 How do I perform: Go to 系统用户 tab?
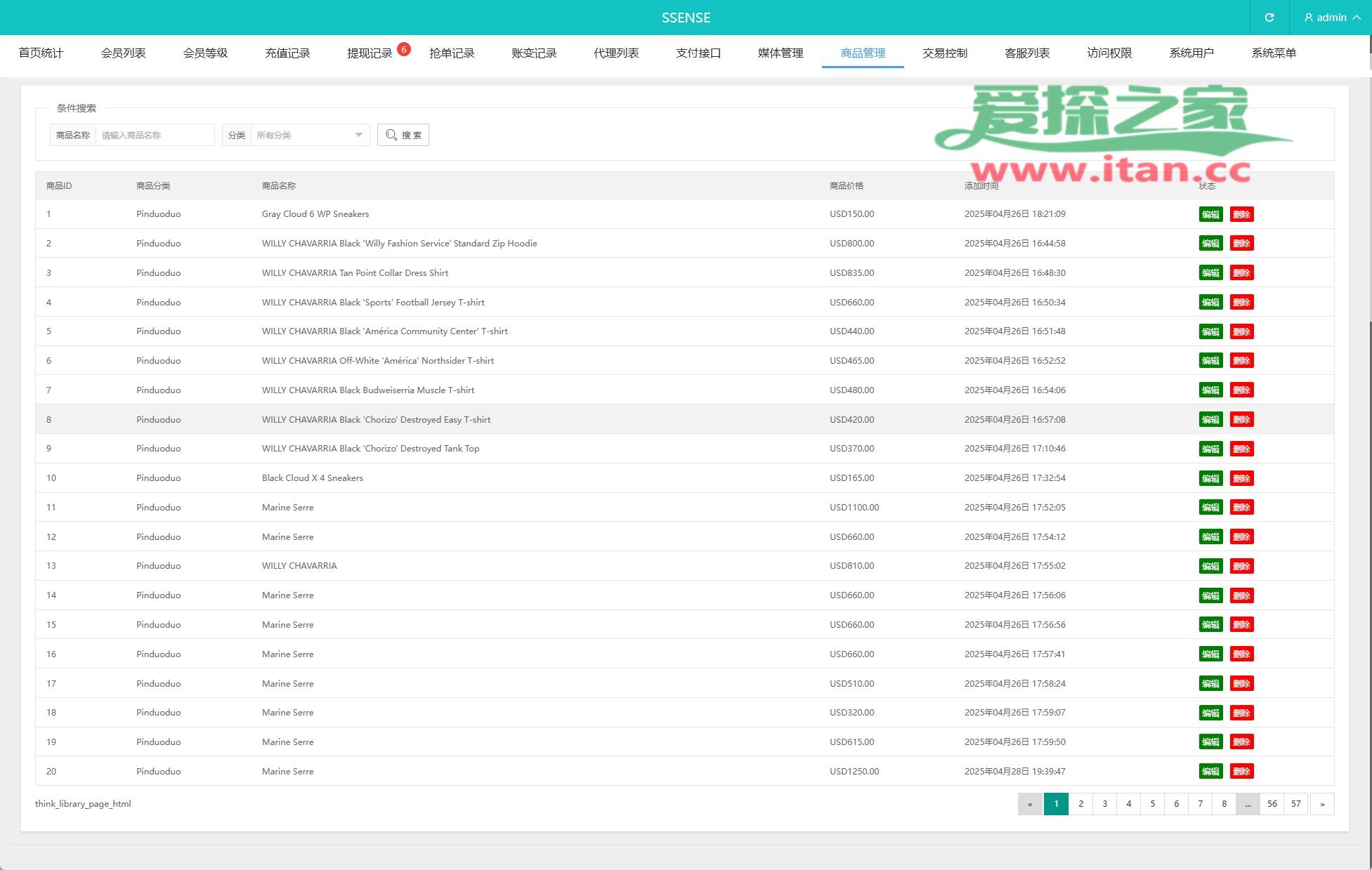pyautogui.click(x=1191, y=53)
